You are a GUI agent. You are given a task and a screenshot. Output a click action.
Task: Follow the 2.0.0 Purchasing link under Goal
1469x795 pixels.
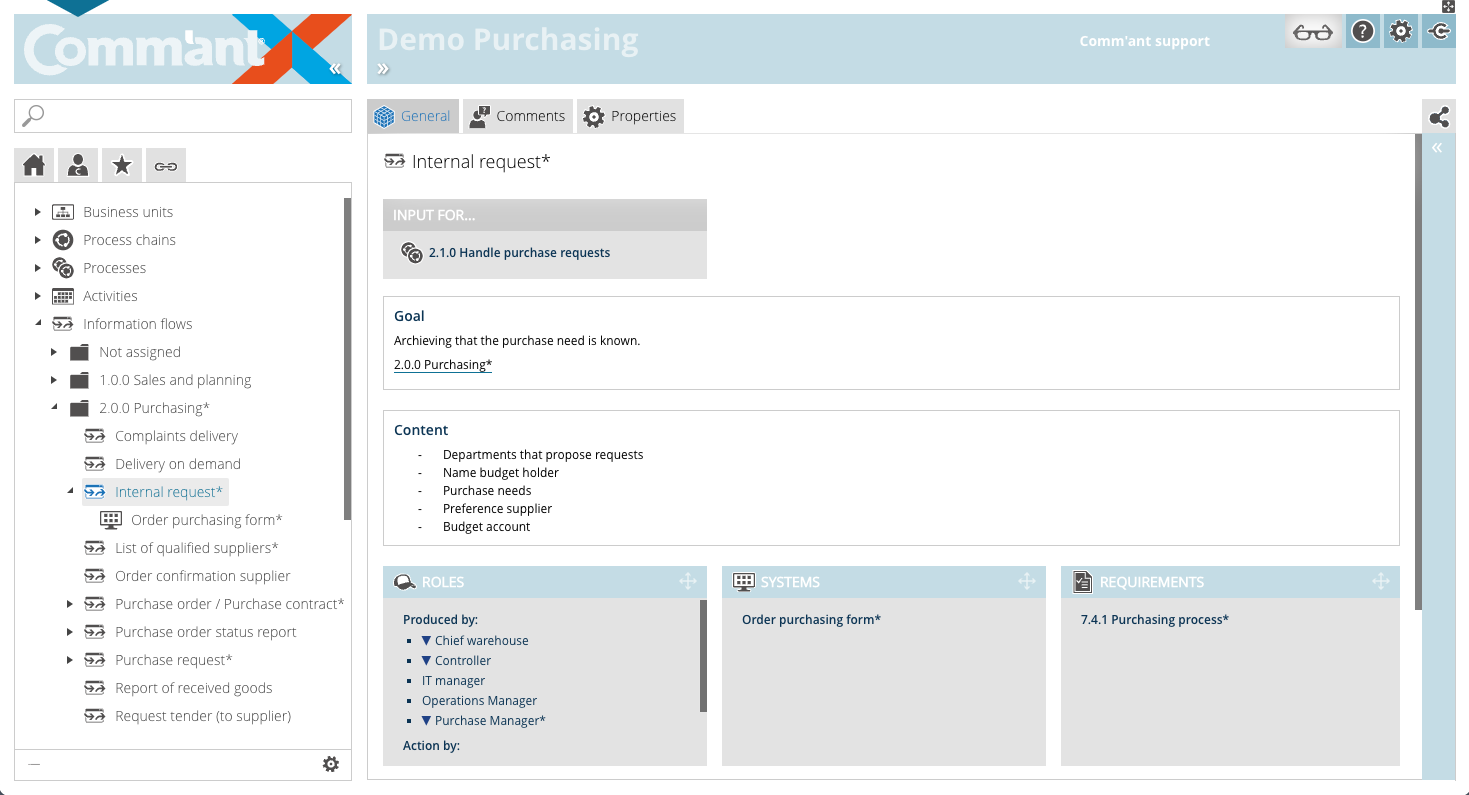pos(443,364)
